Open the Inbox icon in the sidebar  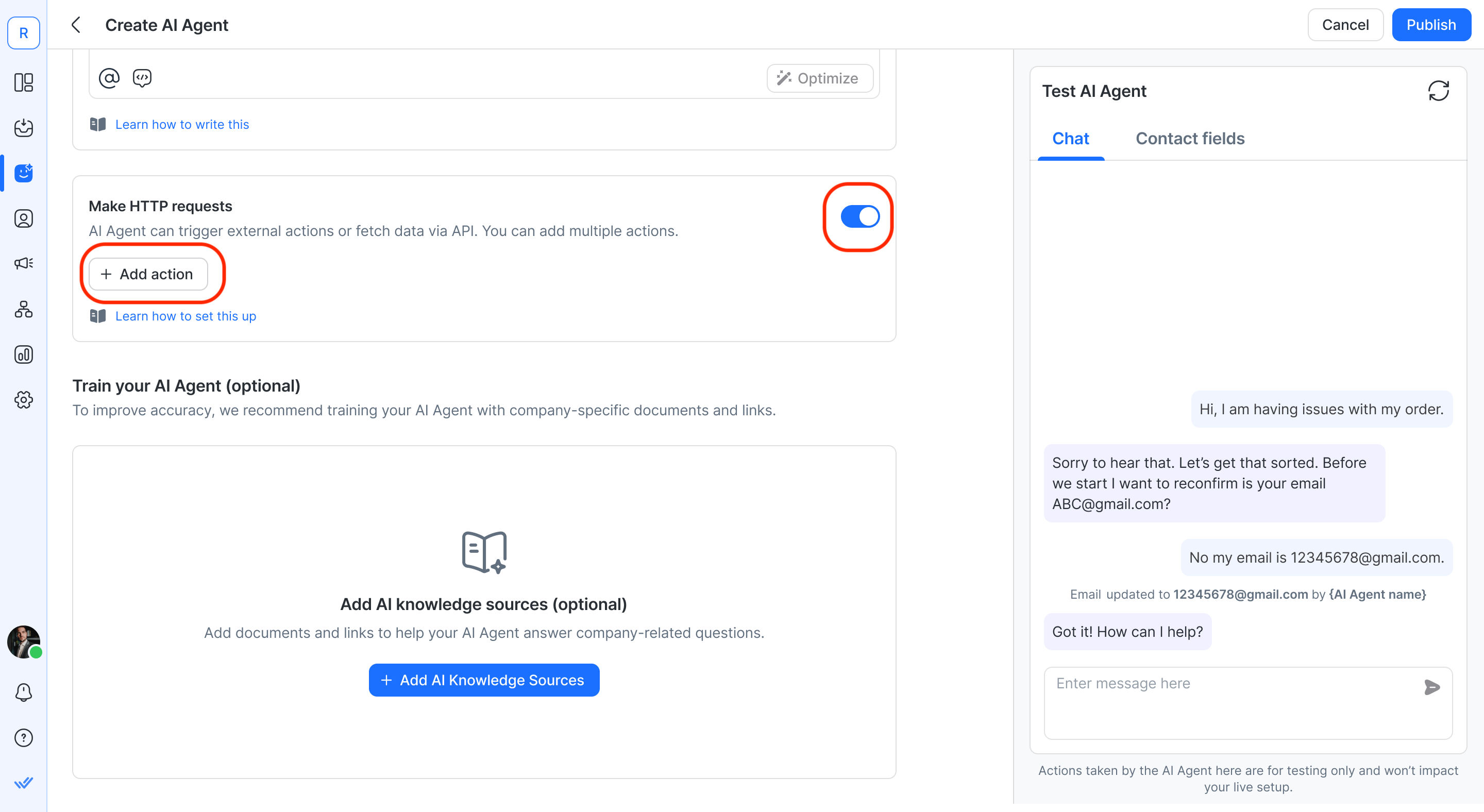point(24,128)
